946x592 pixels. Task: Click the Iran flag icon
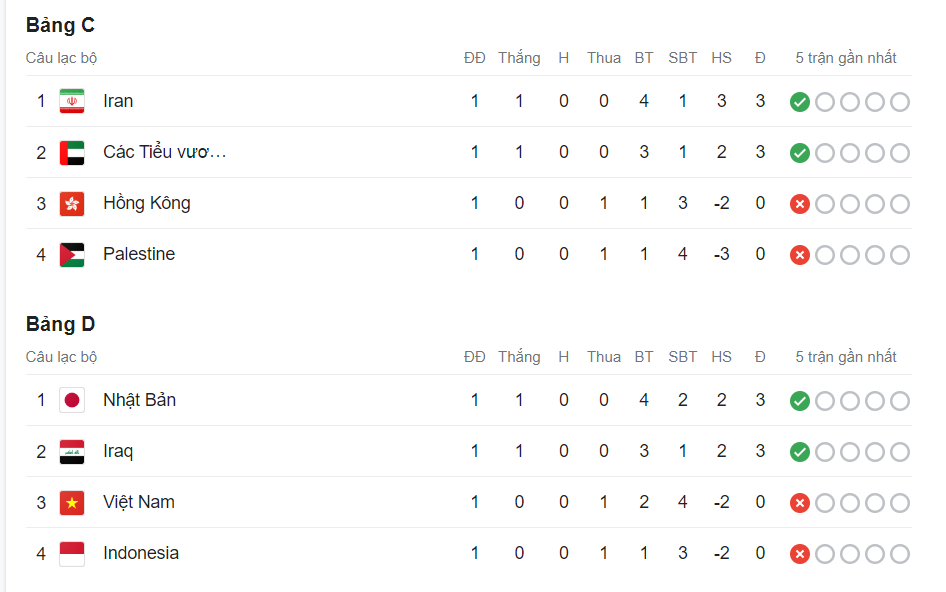click(72, 100)
